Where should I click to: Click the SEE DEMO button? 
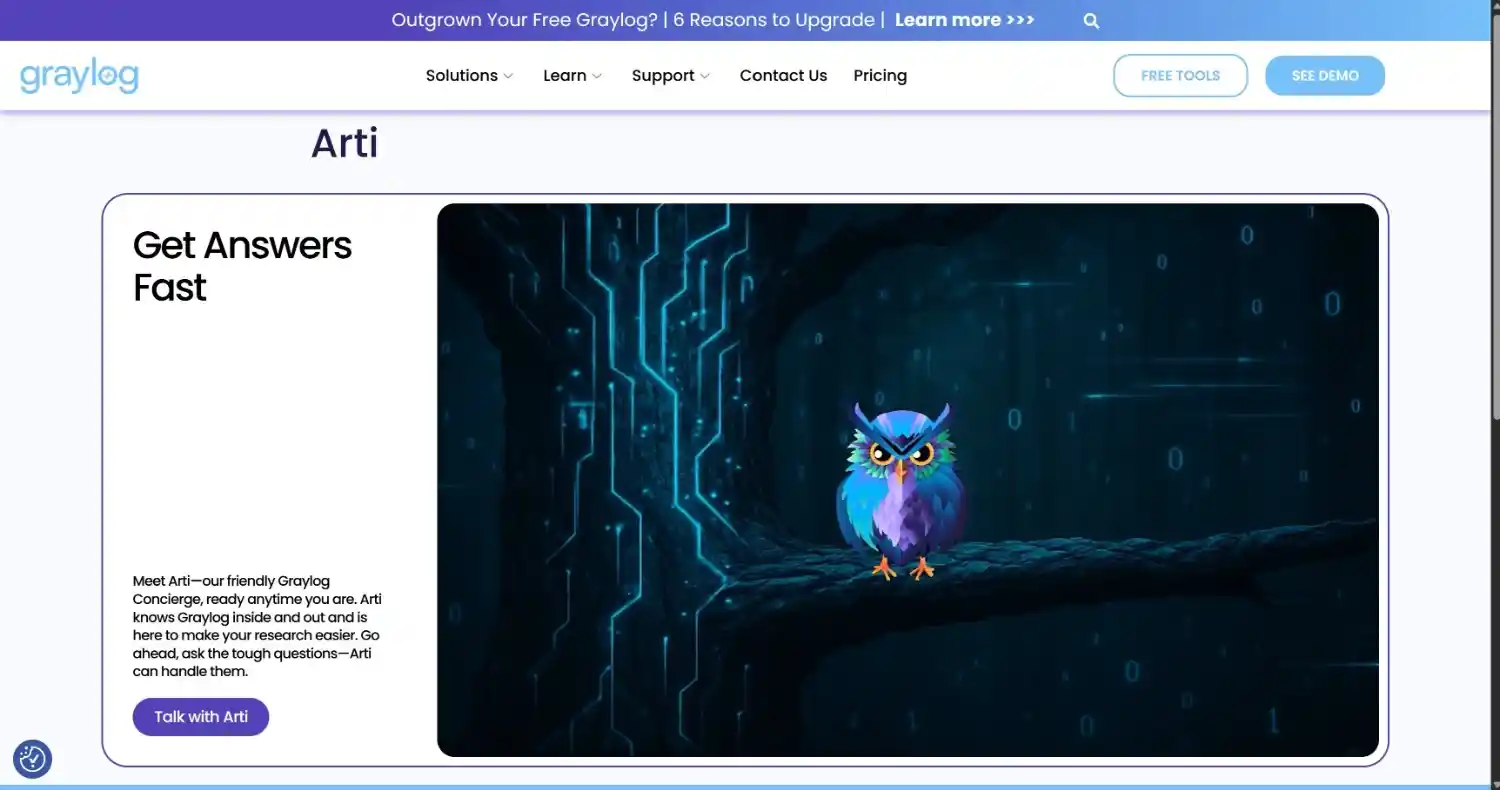1325,76
